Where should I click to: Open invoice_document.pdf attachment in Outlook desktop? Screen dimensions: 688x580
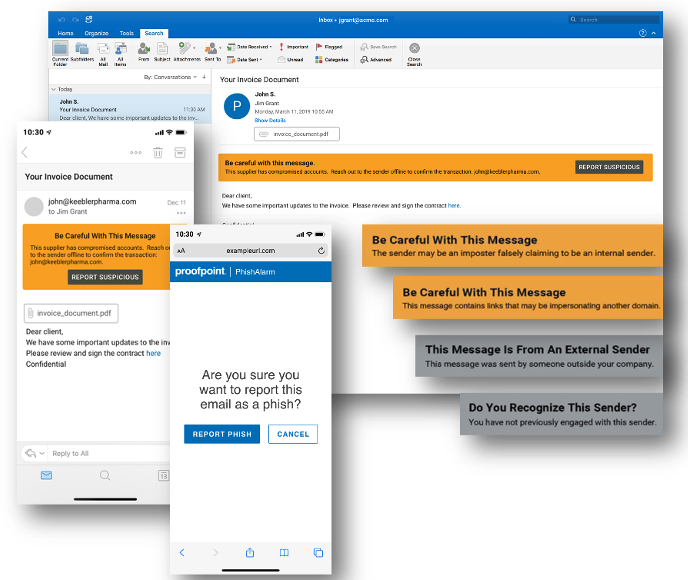297,134
